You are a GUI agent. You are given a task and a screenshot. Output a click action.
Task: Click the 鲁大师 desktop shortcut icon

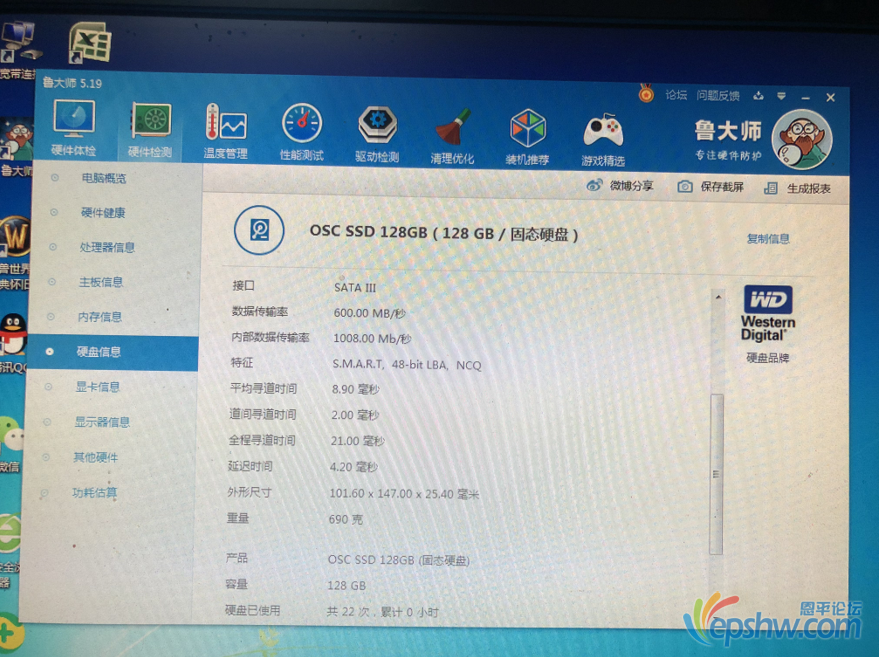(17, 140)
